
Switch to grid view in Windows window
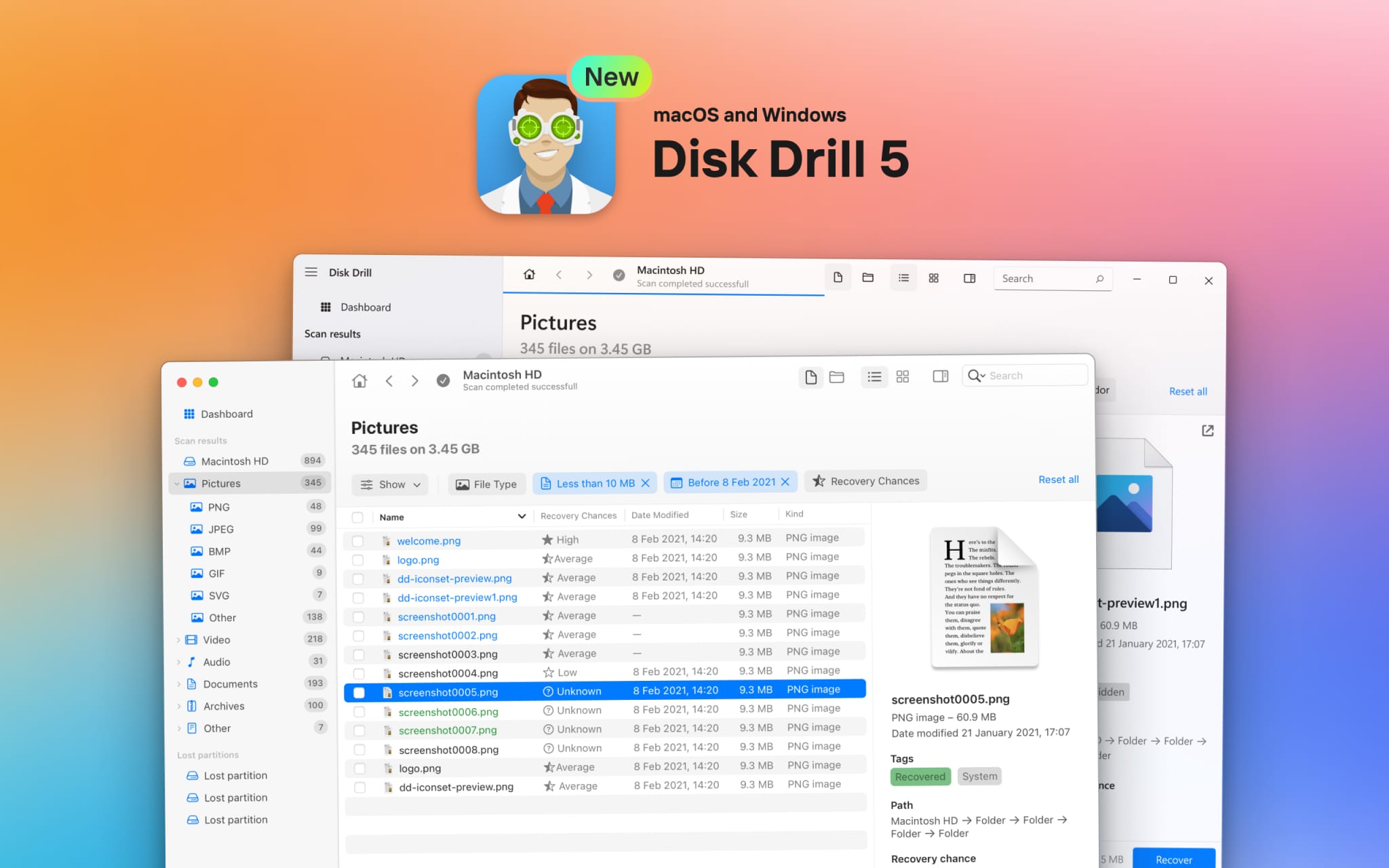click(933, 278)
